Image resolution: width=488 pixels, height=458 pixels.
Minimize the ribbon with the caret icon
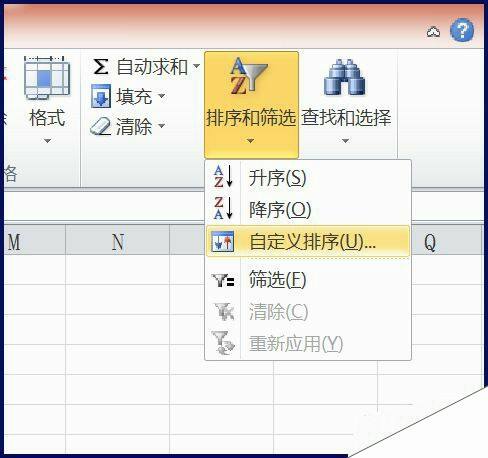click(433, 32)
